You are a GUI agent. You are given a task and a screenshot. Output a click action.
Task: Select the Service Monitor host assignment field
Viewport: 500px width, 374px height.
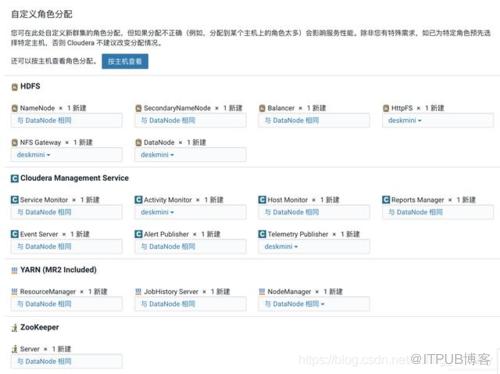66,212
